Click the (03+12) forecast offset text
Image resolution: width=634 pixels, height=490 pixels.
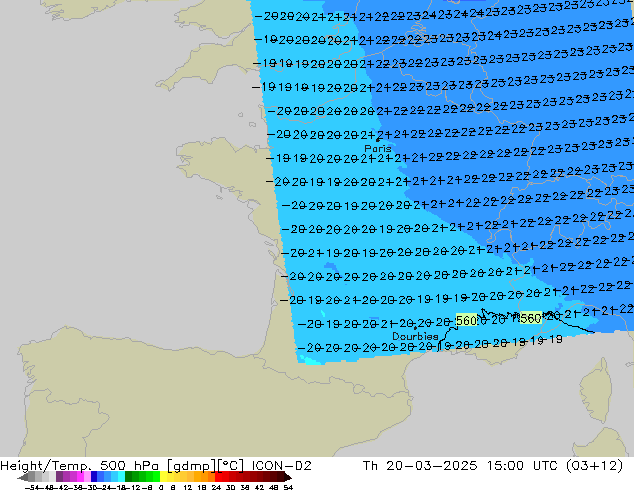point(594,466)
